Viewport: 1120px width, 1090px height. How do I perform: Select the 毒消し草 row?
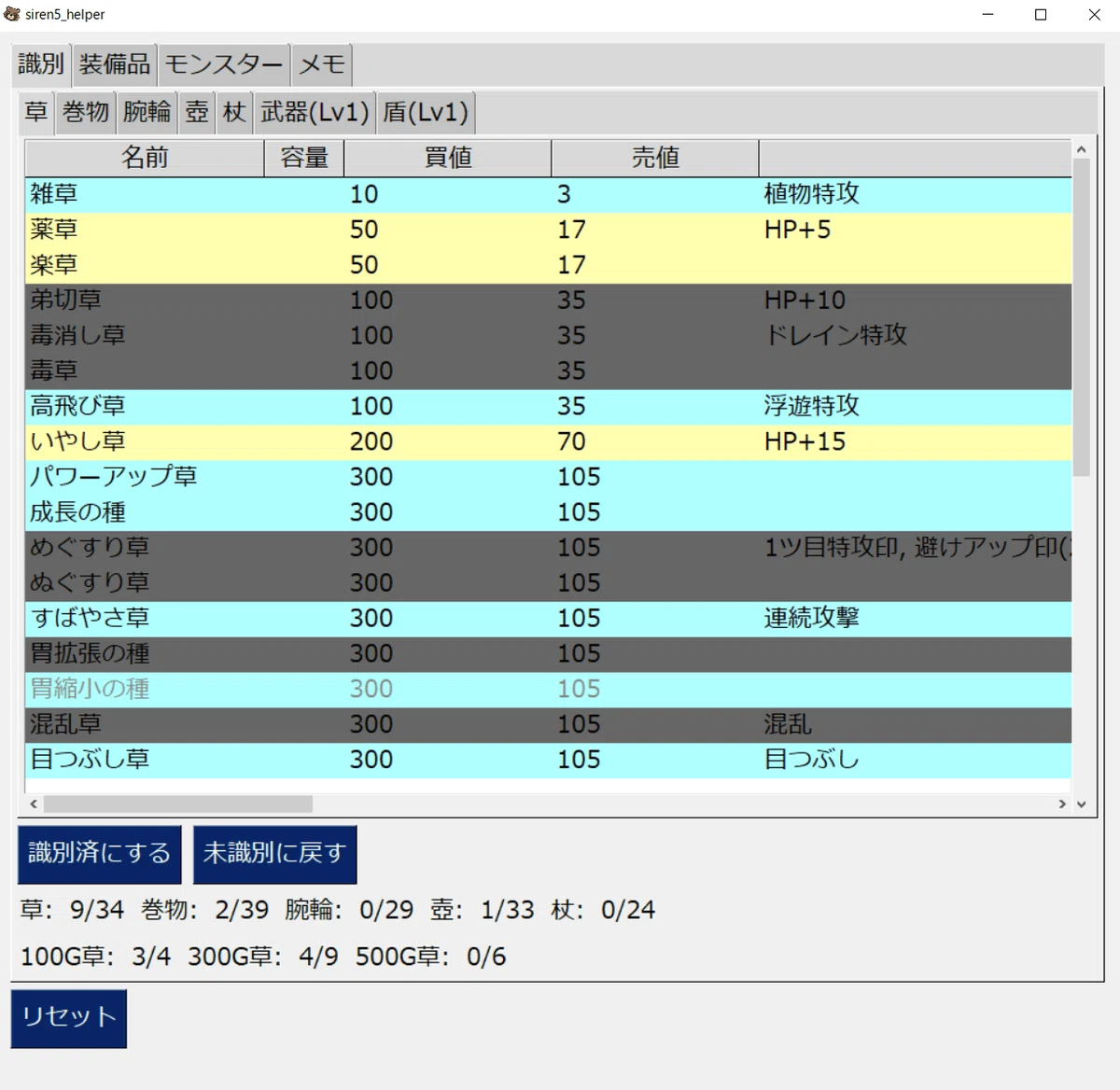[548, 336]
